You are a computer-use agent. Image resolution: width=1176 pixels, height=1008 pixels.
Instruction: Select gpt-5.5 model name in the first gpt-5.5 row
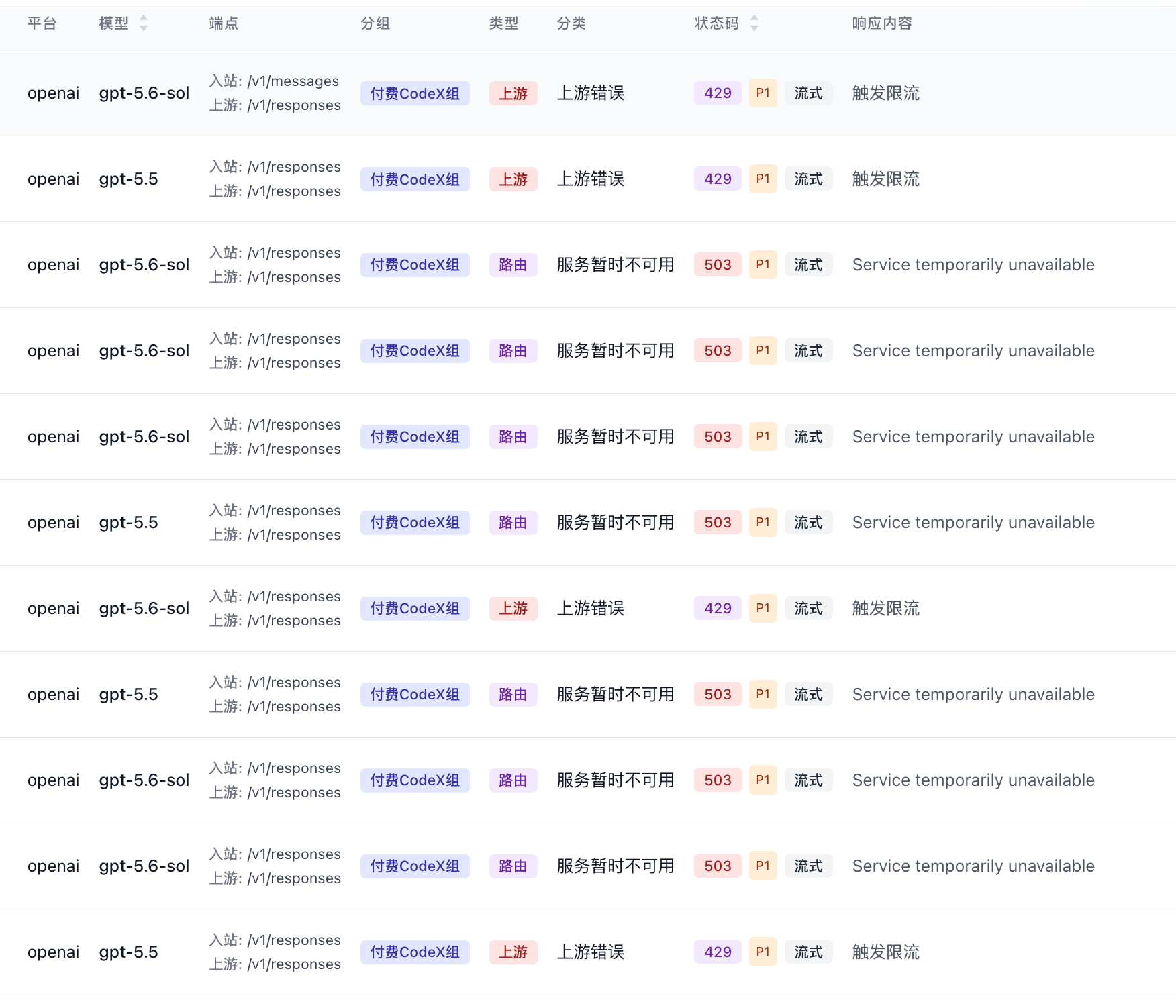[128, 179]
